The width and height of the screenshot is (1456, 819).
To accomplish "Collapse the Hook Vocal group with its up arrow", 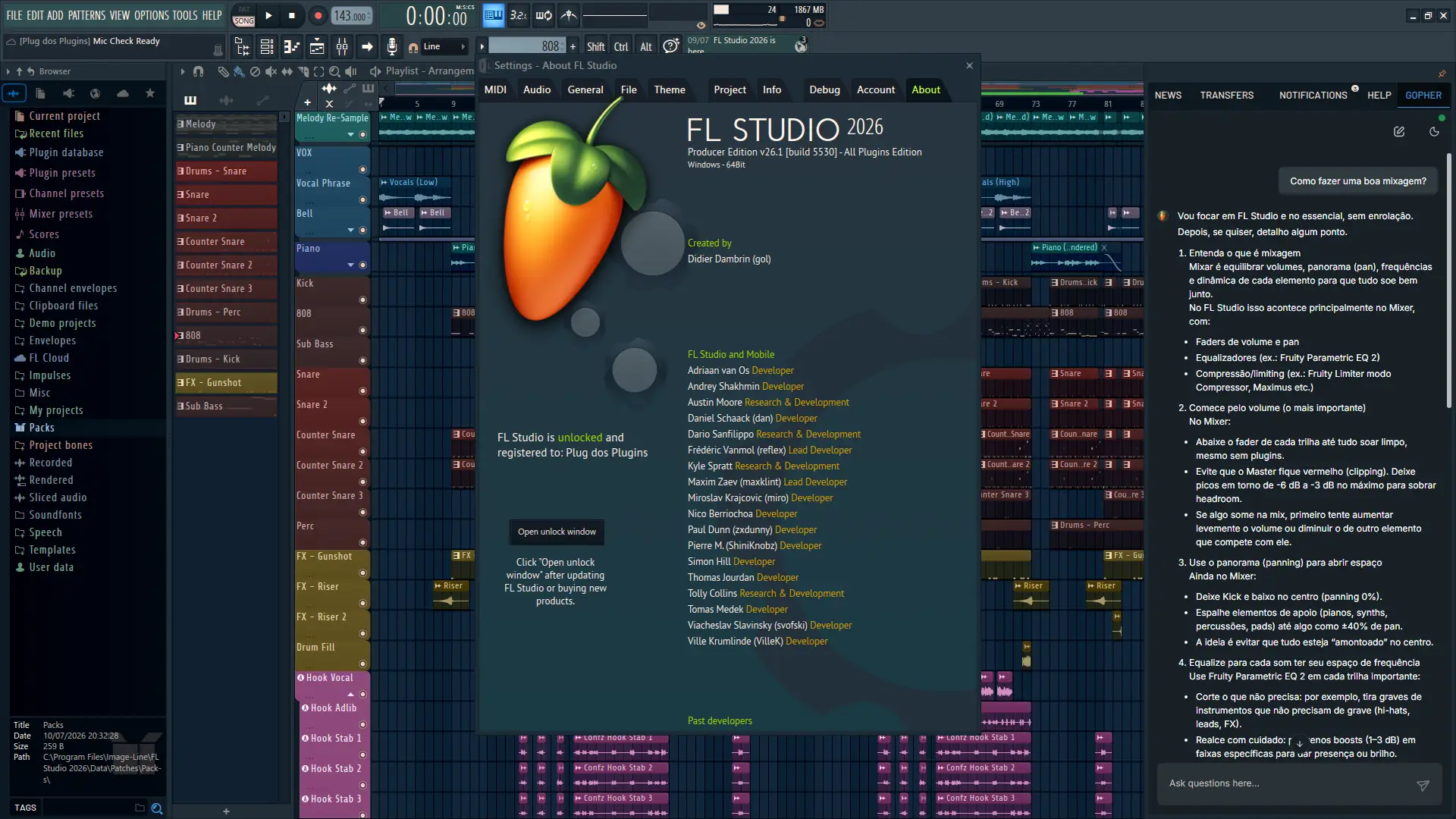I will (x=350, y=695).
